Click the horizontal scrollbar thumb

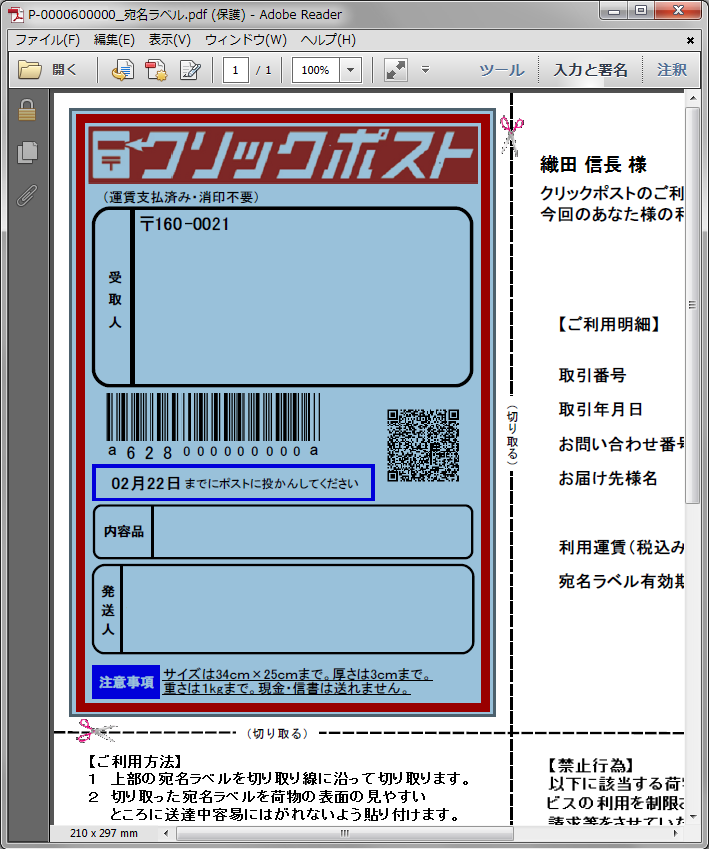(344, 833)
